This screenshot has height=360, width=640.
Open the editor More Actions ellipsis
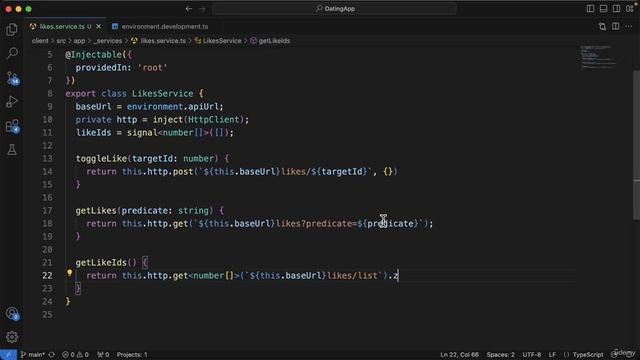point(629,27)
